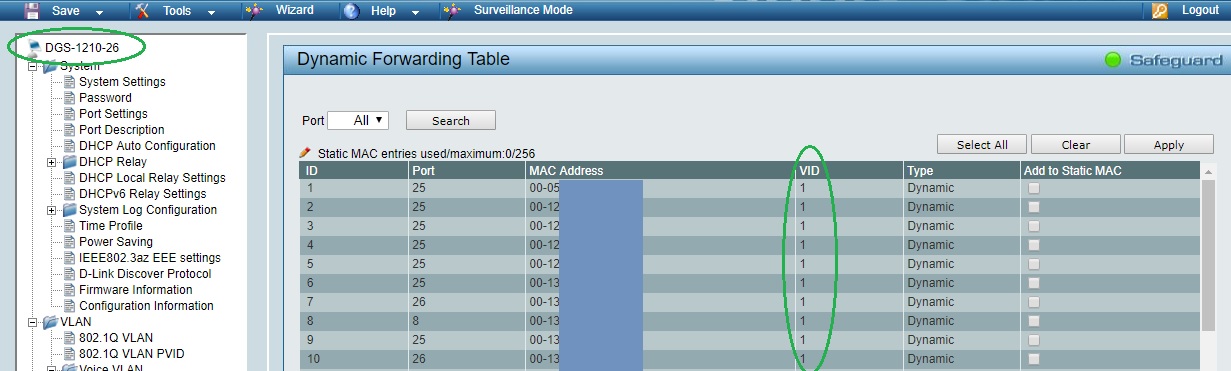This screenshot has width=1231, height=371.
Task: Open DHCP Local Relay Settings page
Action: pos(152,178)
